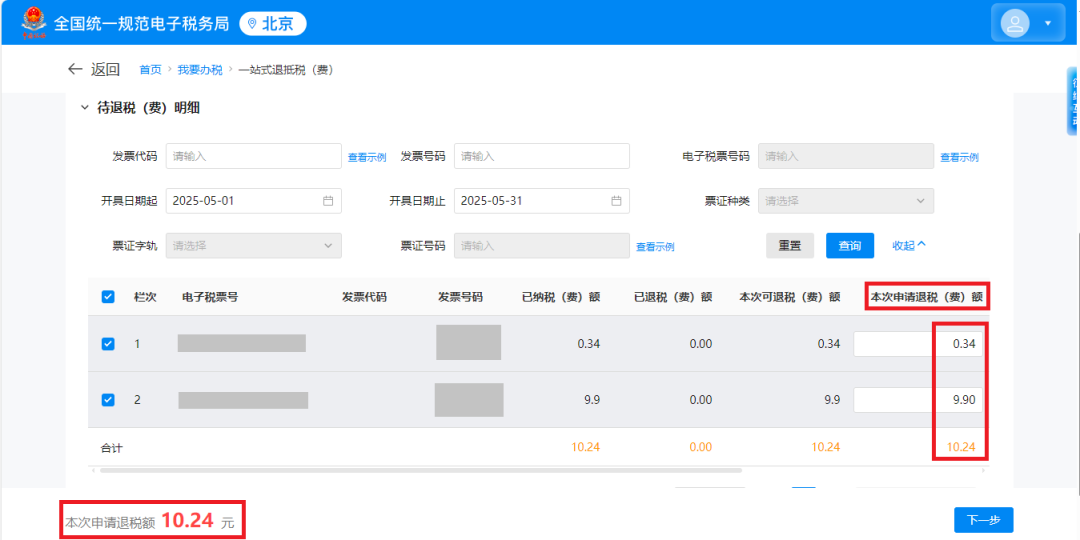
Task: Click the 下一步 next step button
Action: [984, 520]
